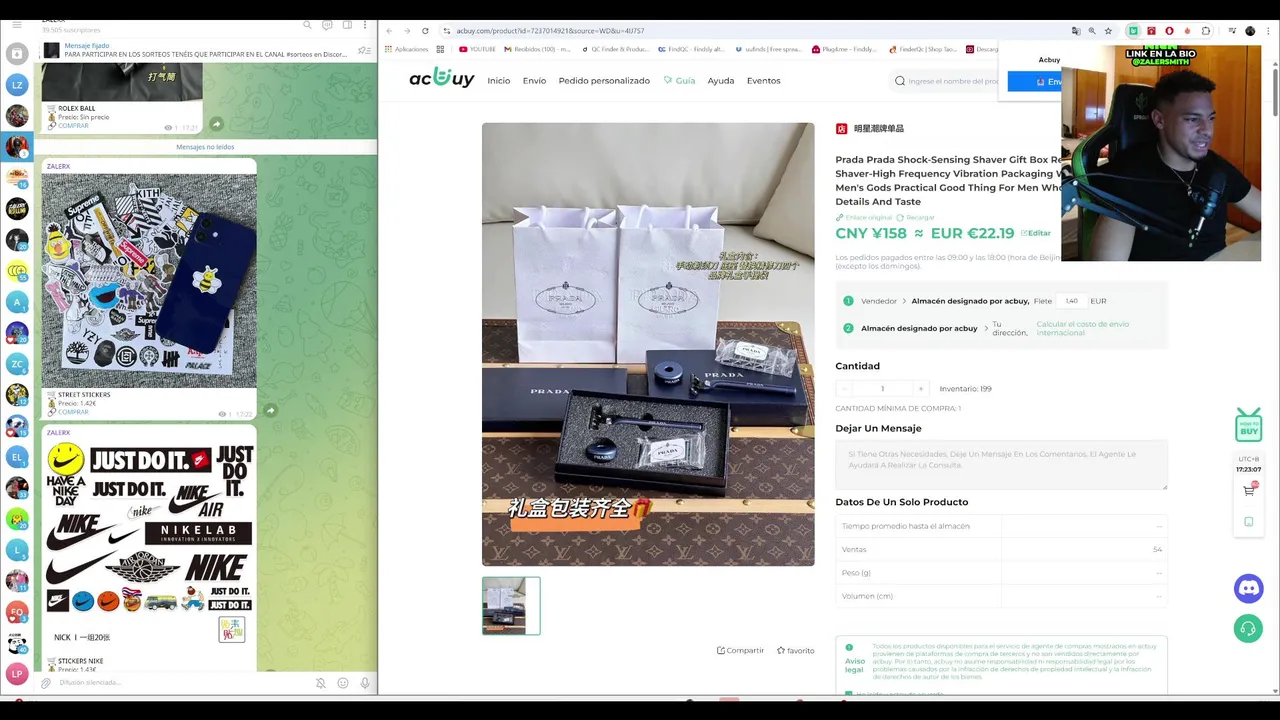Click Enlace original link

pyautogui.click(x=864, y=217)
